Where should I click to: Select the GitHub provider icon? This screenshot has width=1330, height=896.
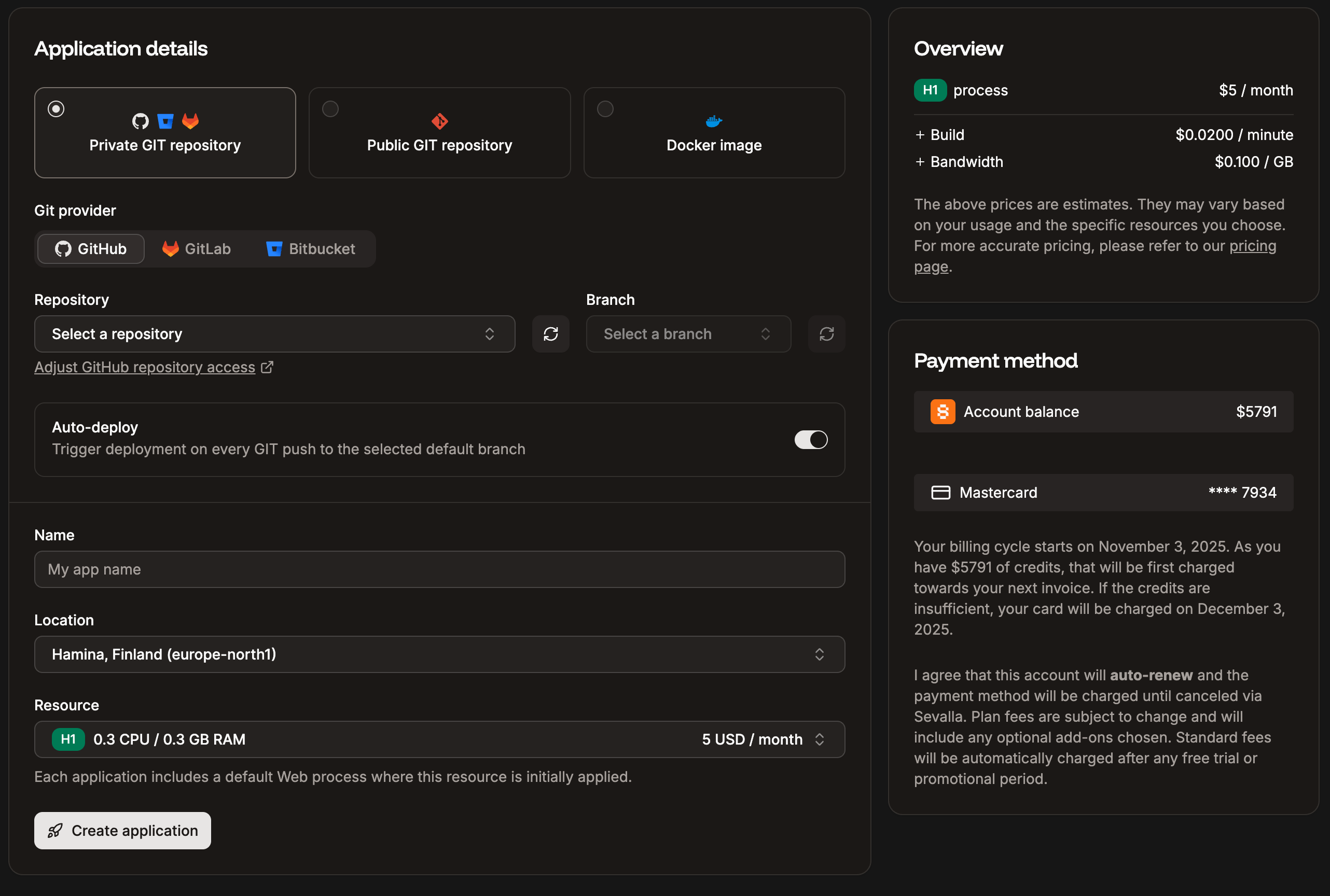pyautogui.click(x=63, y=248)
